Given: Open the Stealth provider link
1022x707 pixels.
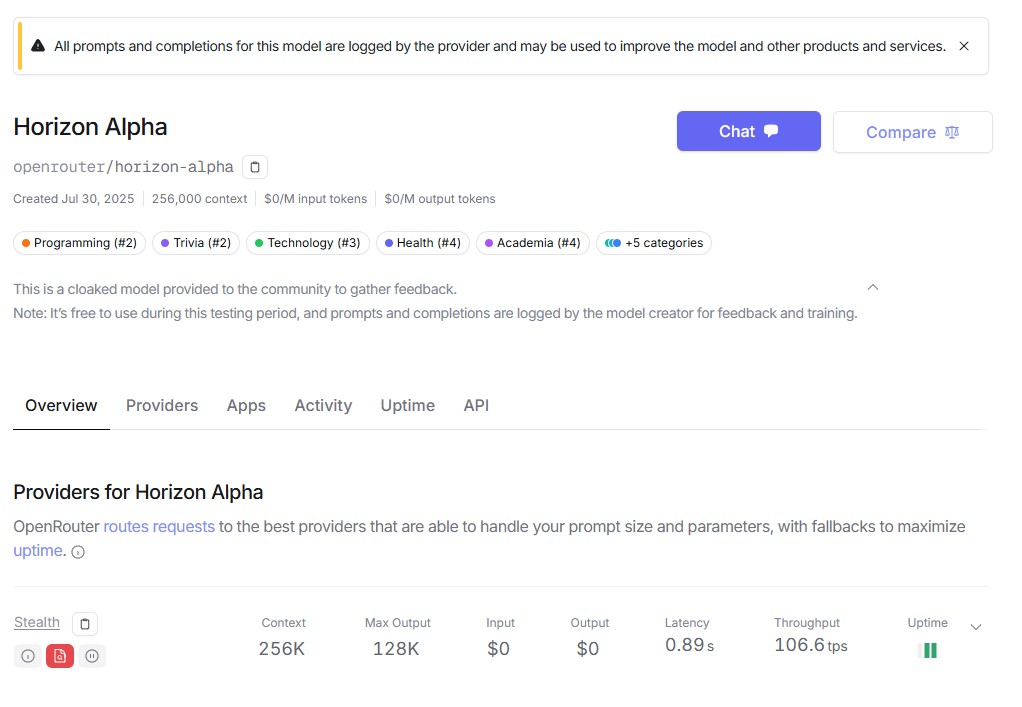Looking at the screenshot, I should point(37,622).
